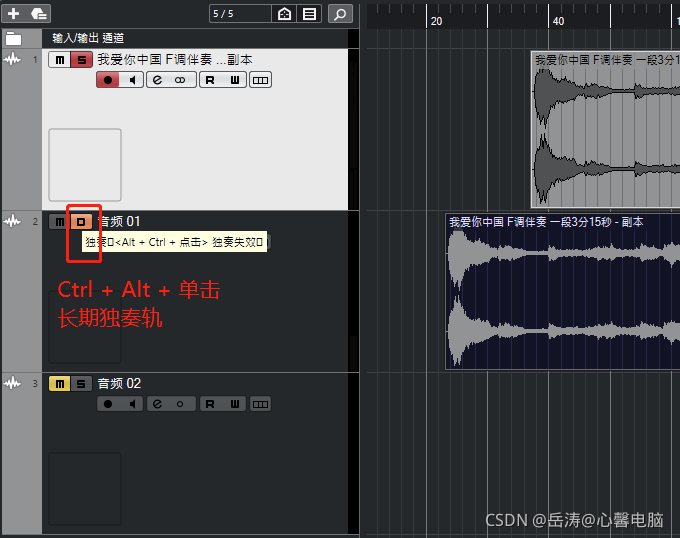This screenshot has width=680, height=538.
Task: Click the 5 / 5 track count field
Action: coord(240,14)
